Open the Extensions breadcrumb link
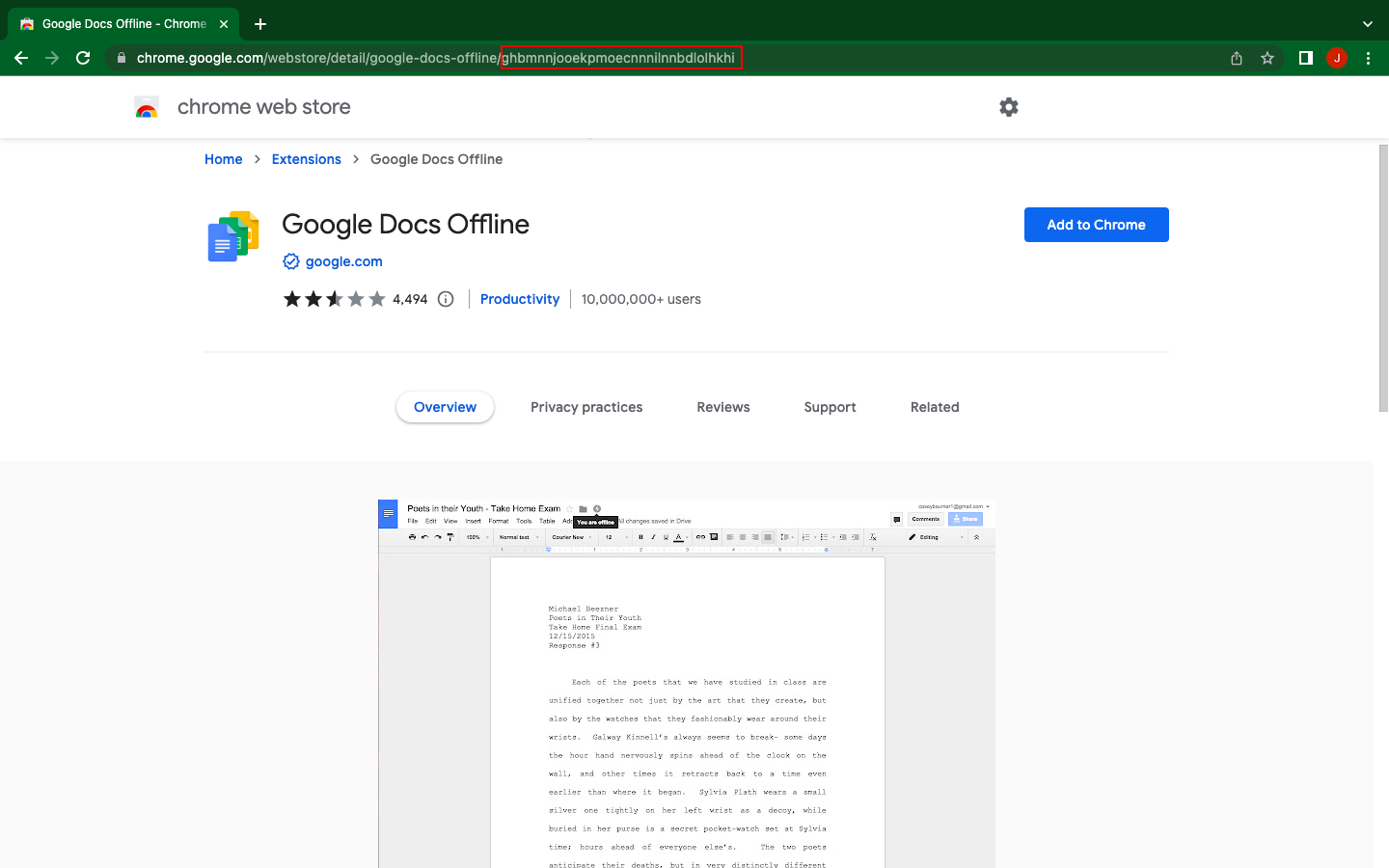 [x=307, y=159]
